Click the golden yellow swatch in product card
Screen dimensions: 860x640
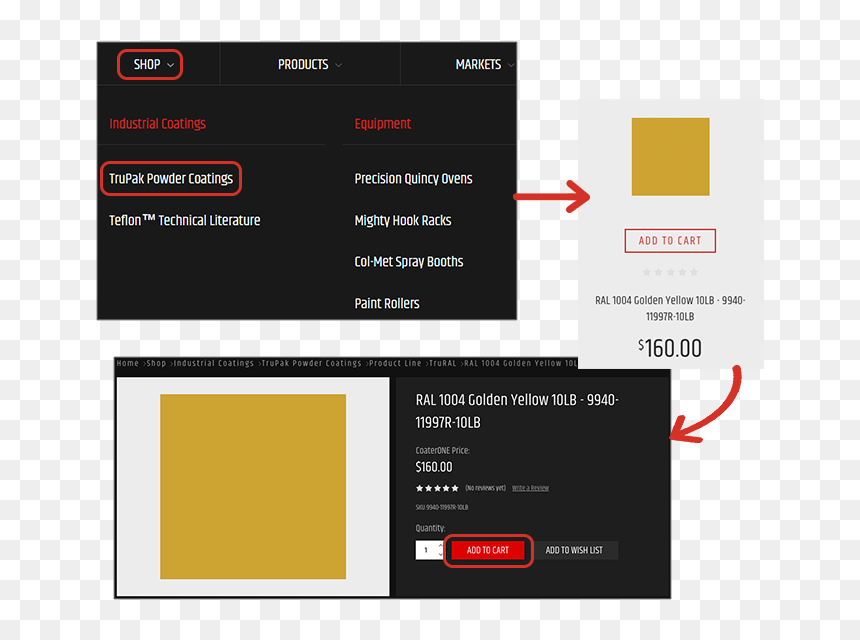point(670,157)
